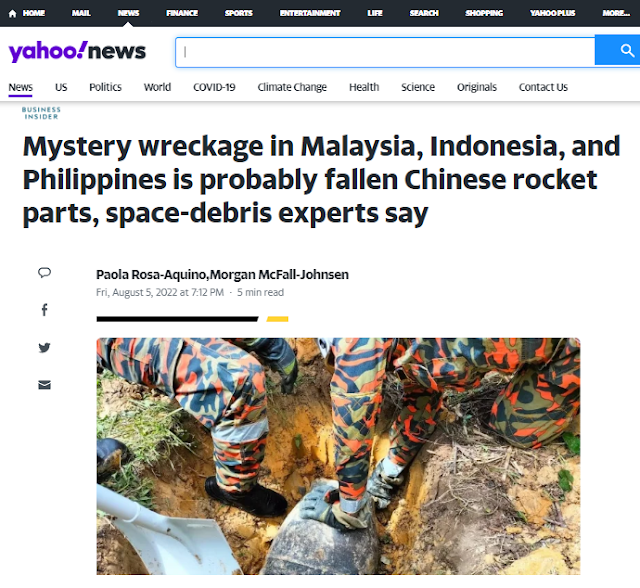Focus the Yahoo search input field

385,52
